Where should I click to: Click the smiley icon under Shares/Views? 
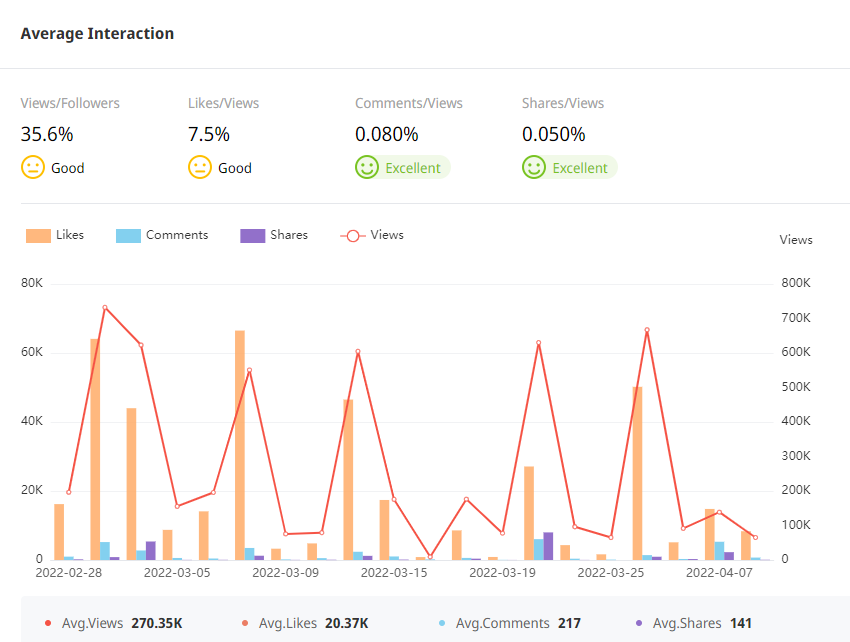click(x=534, y=168)
